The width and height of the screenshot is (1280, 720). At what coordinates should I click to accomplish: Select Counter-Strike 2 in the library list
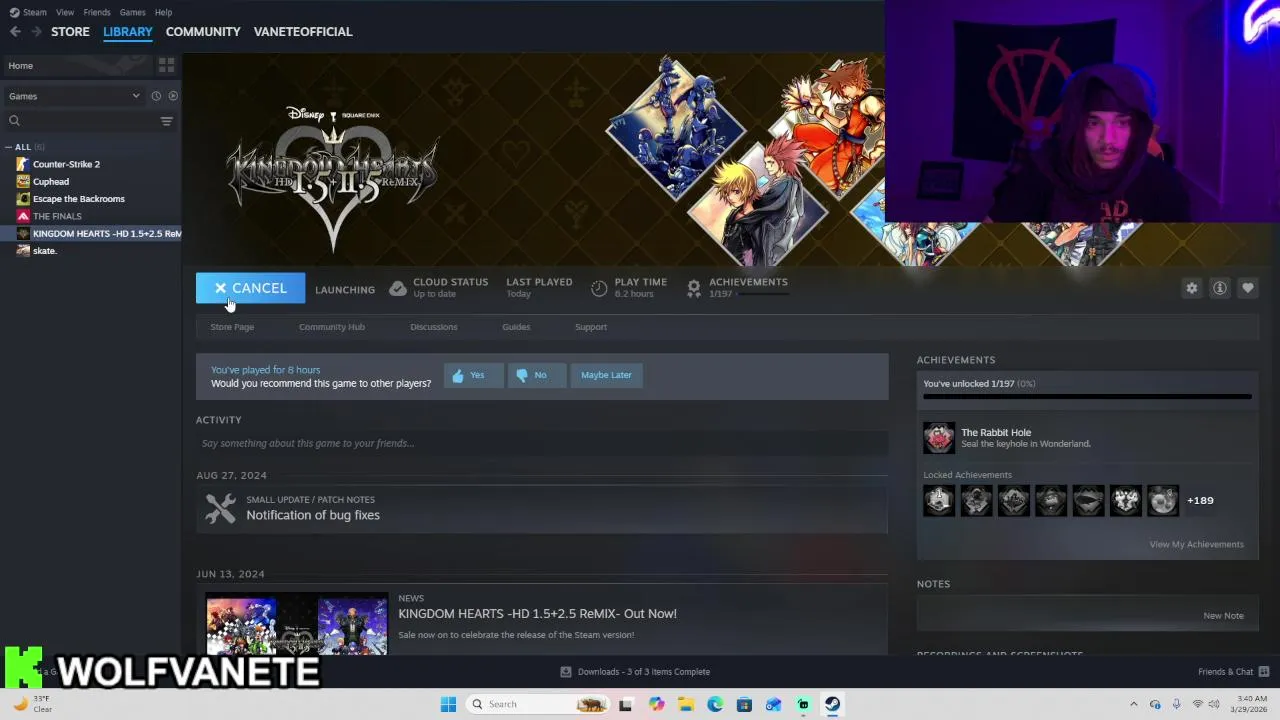coord(66,164)
